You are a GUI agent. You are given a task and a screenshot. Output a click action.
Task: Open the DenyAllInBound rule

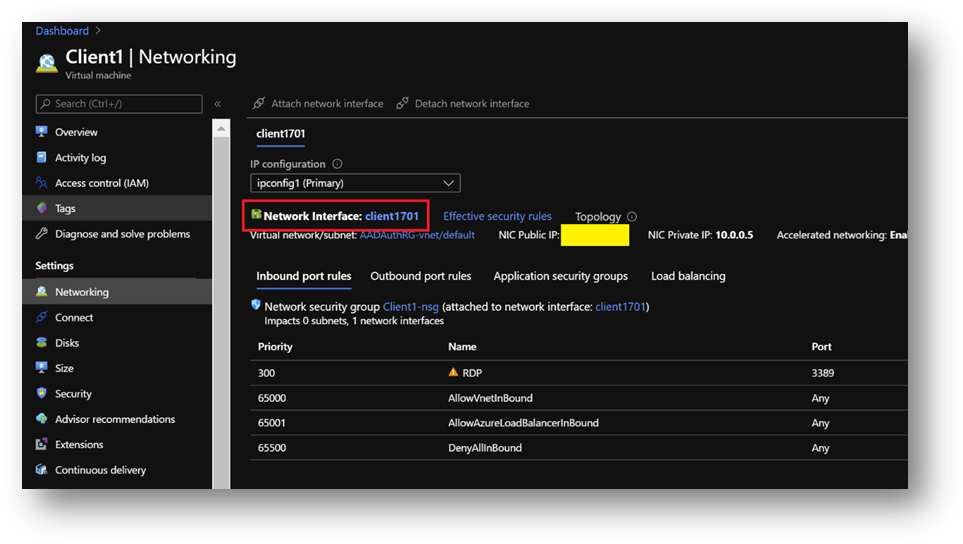point(485,448)
